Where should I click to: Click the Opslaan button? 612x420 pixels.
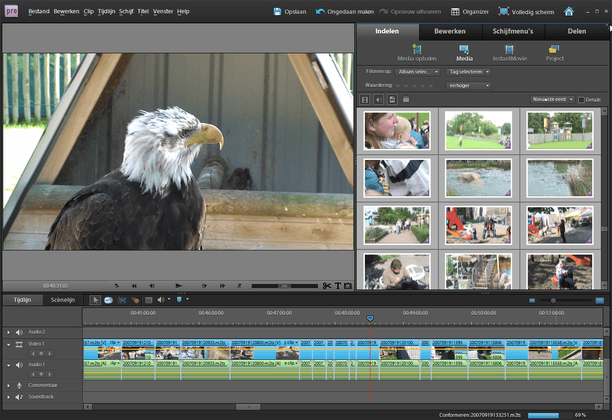[290, 11]
